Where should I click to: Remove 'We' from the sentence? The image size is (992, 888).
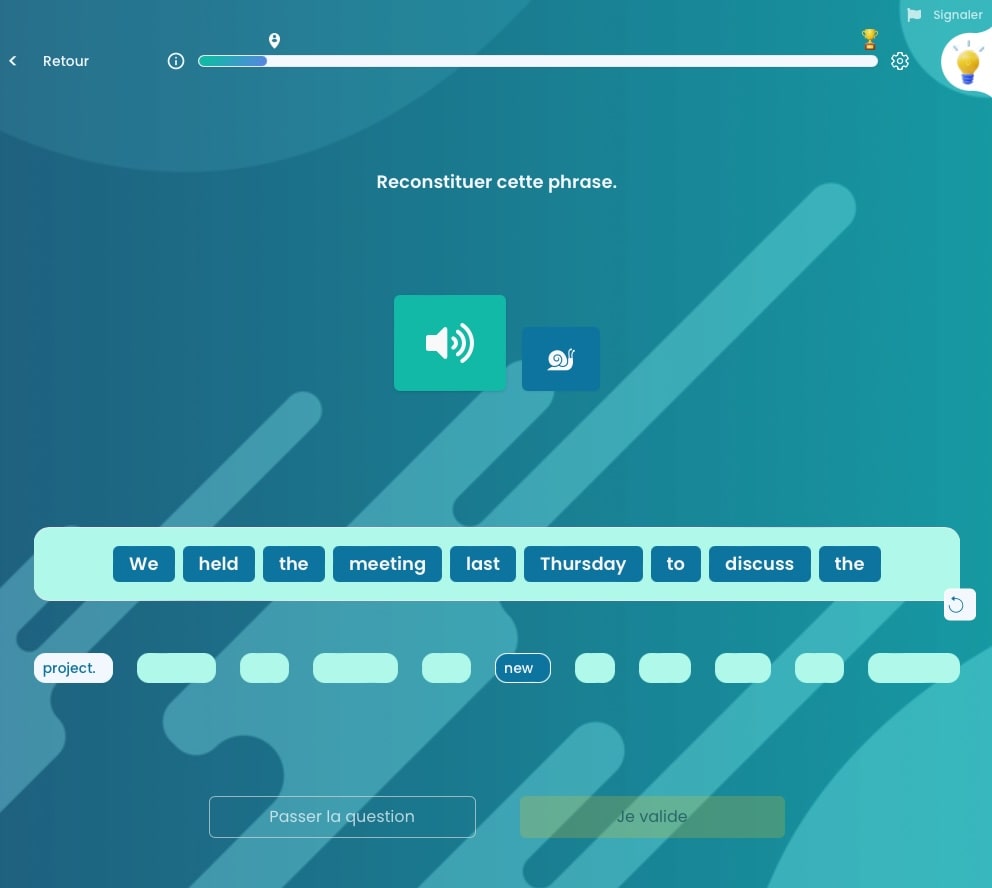click(144, 564)
